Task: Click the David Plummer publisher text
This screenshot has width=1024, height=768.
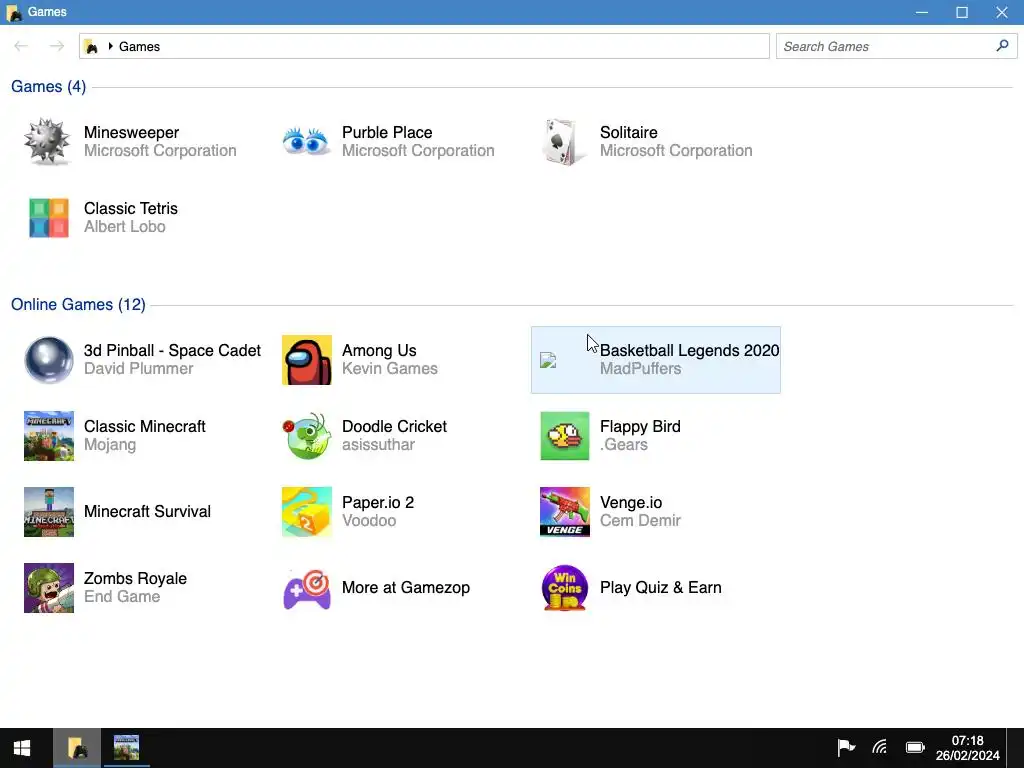Action: click(138, 368)
